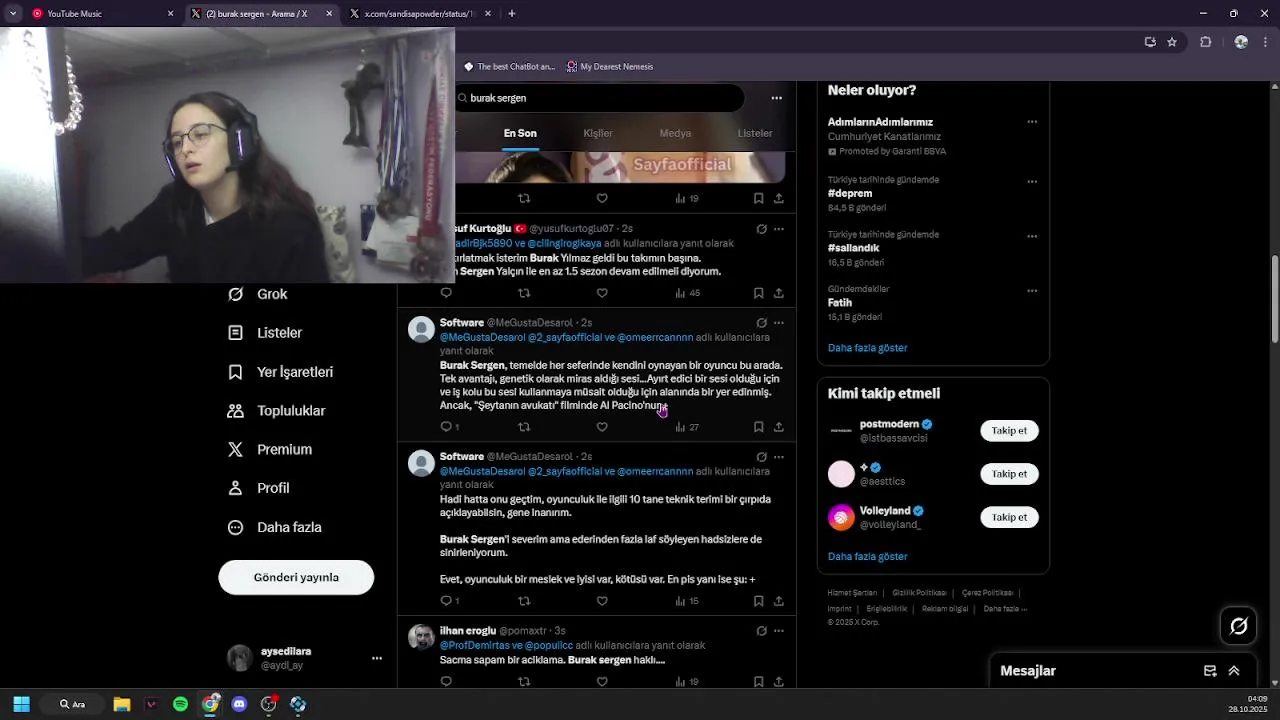Open Spotify from the taskbar
1280x720 pixels.
point(180,704)
